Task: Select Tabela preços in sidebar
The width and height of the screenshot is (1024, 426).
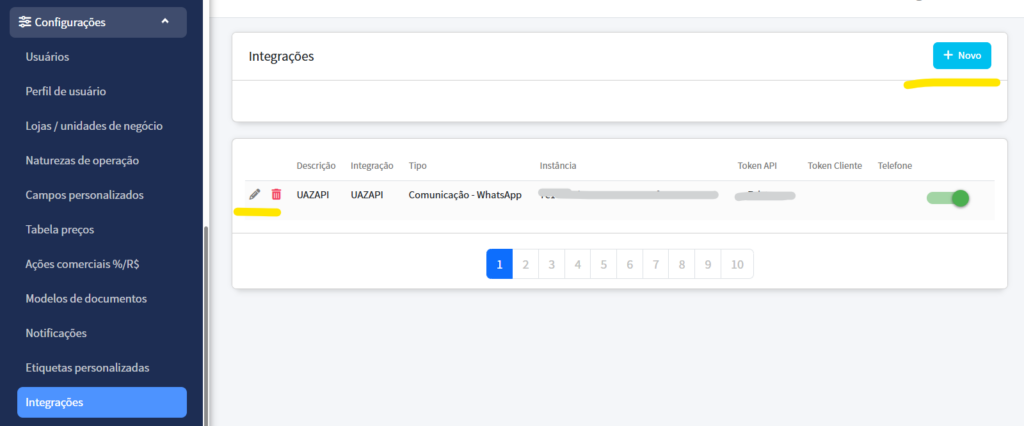Action: coord(60,230)
